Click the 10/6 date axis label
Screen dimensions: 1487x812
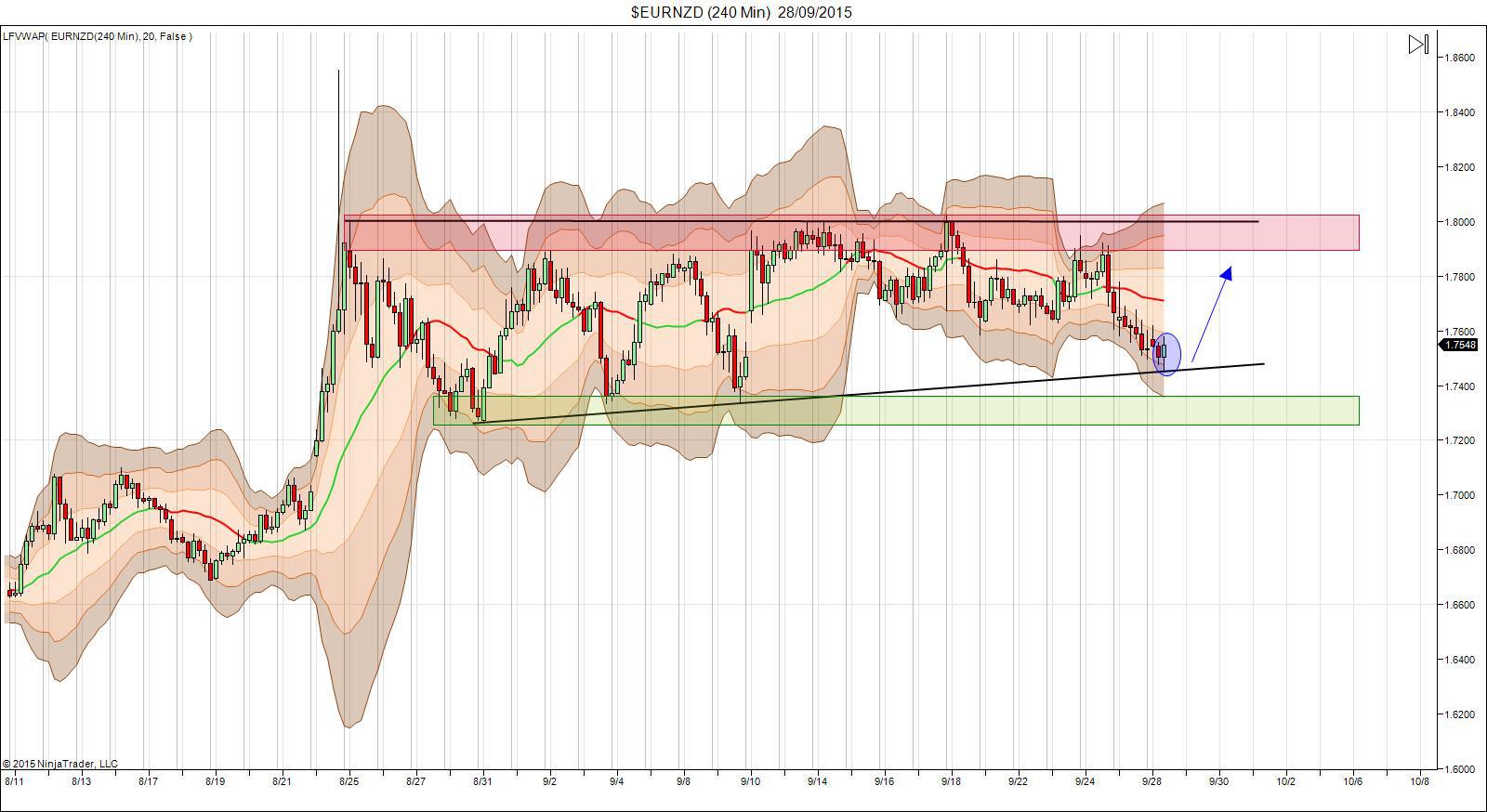click(x=1352, y=781)
